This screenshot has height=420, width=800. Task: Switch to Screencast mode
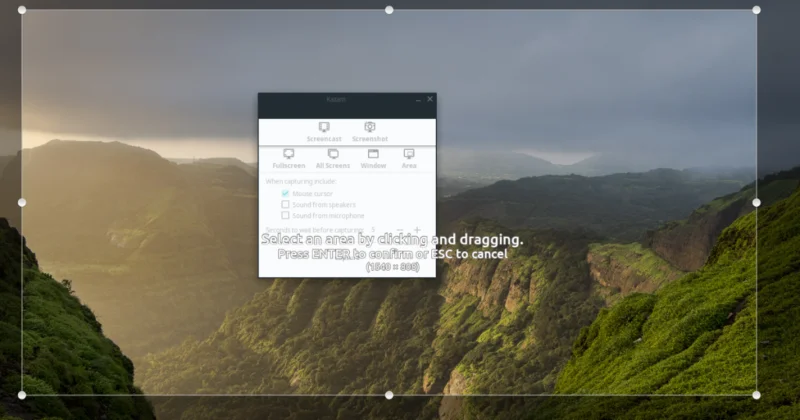(324, 132)
